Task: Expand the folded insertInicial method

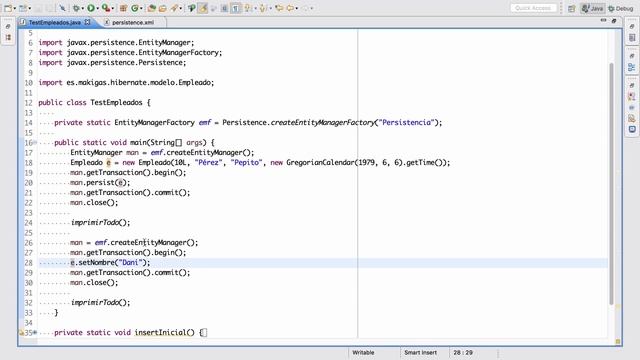Action: click(x=35, y=333)
